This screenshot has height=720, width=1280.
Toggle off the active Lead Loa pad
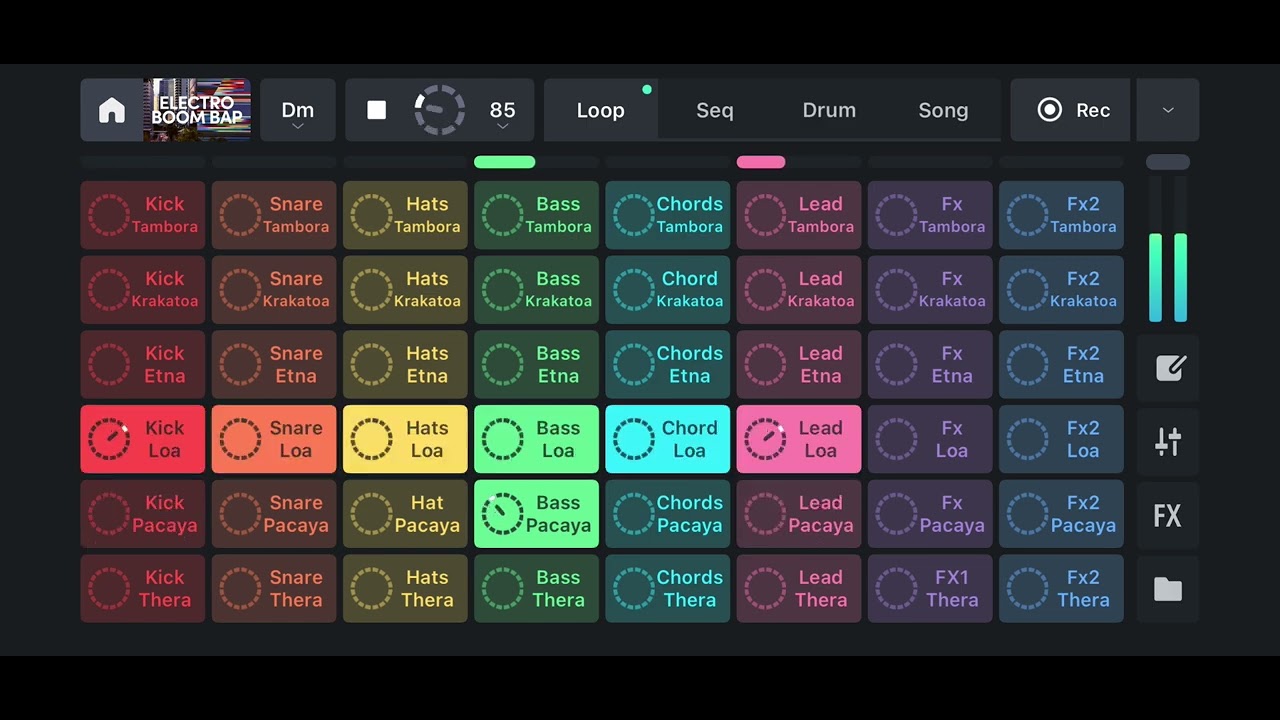tap(799, 439)
